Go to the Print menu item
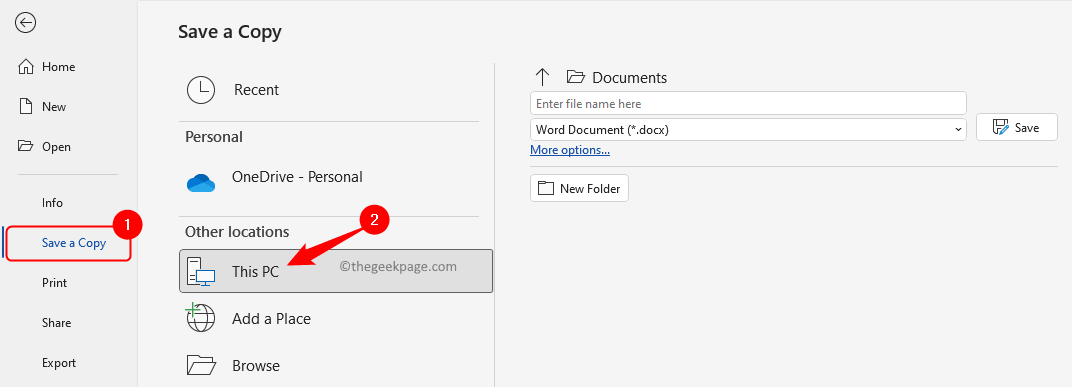1072x387 pixels. [55, 283]
